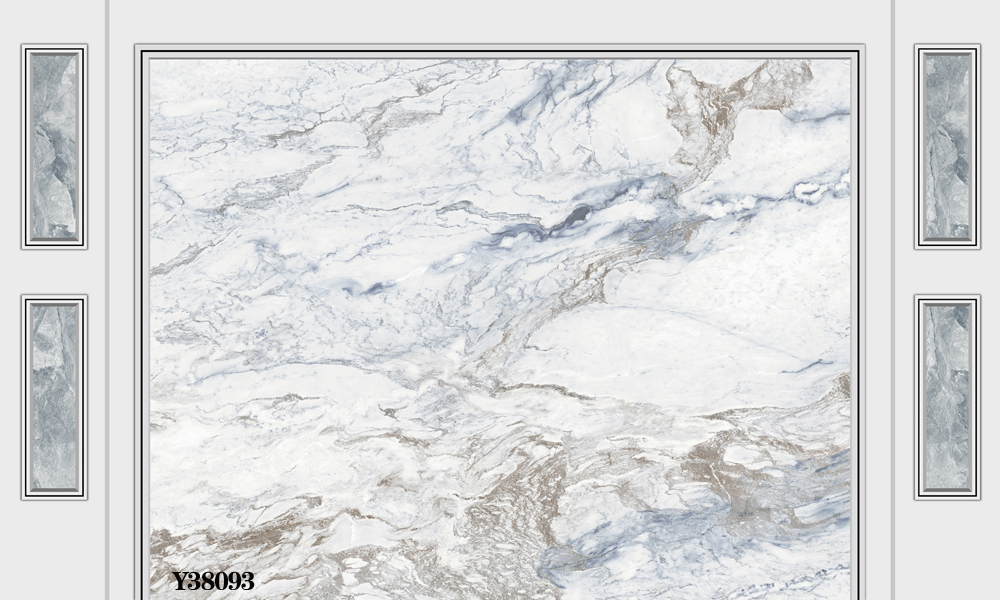Click the top edge of the black frame
Image resolution: width=1000 pixels, height=600 pixels.
coord(500,52)
